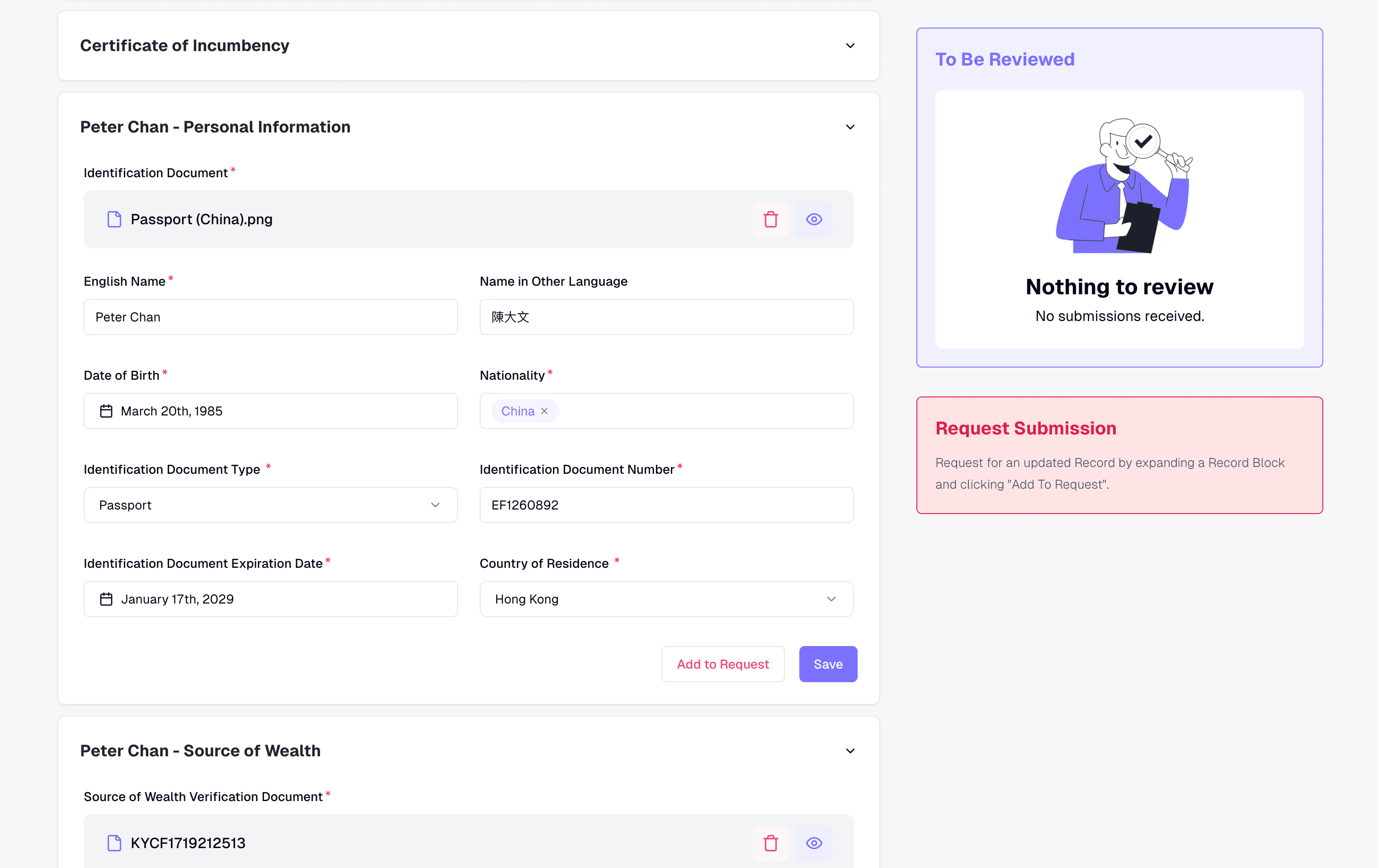
Task: Expand the Certificate of Incumbency section
Action: pos(850,46)
